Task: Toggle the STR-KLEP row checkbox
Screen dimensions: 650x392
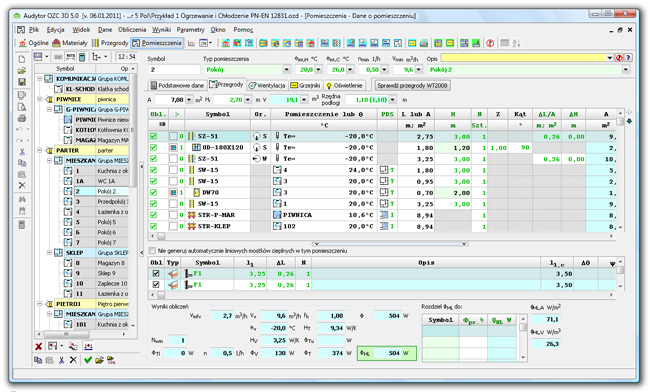Action: click(153, 226)
